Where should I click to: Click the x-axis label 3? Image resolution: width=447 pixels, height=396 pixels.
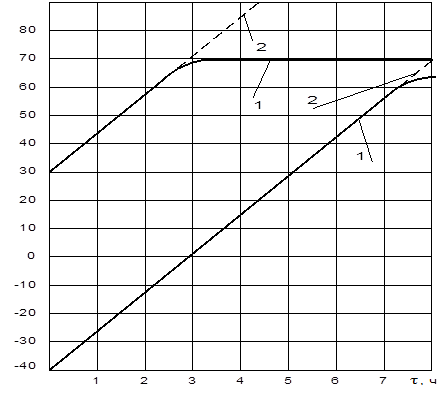pos(192,380)
